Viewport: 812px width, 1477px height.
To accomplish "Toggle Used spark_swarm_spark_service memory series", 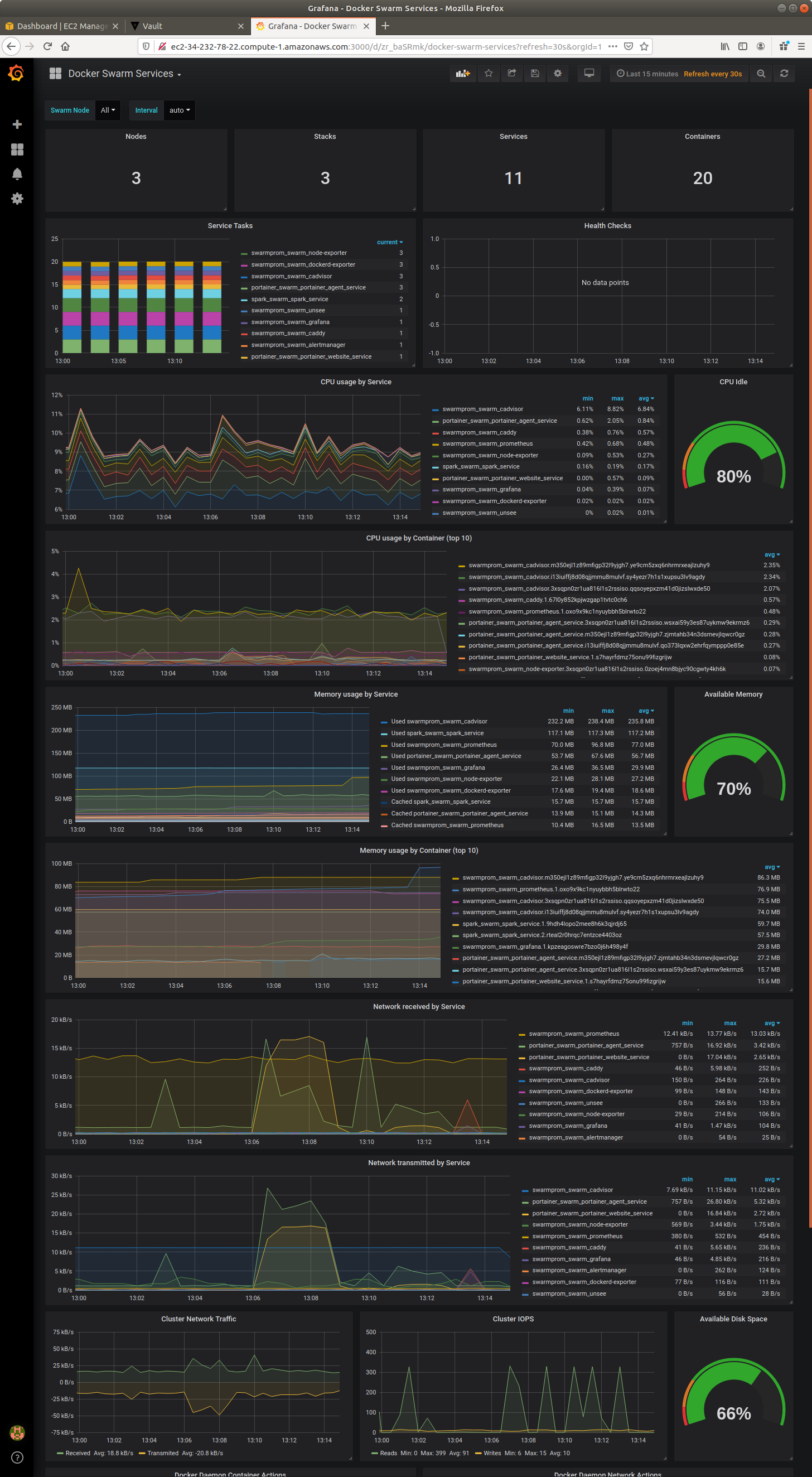I will 437,733.
